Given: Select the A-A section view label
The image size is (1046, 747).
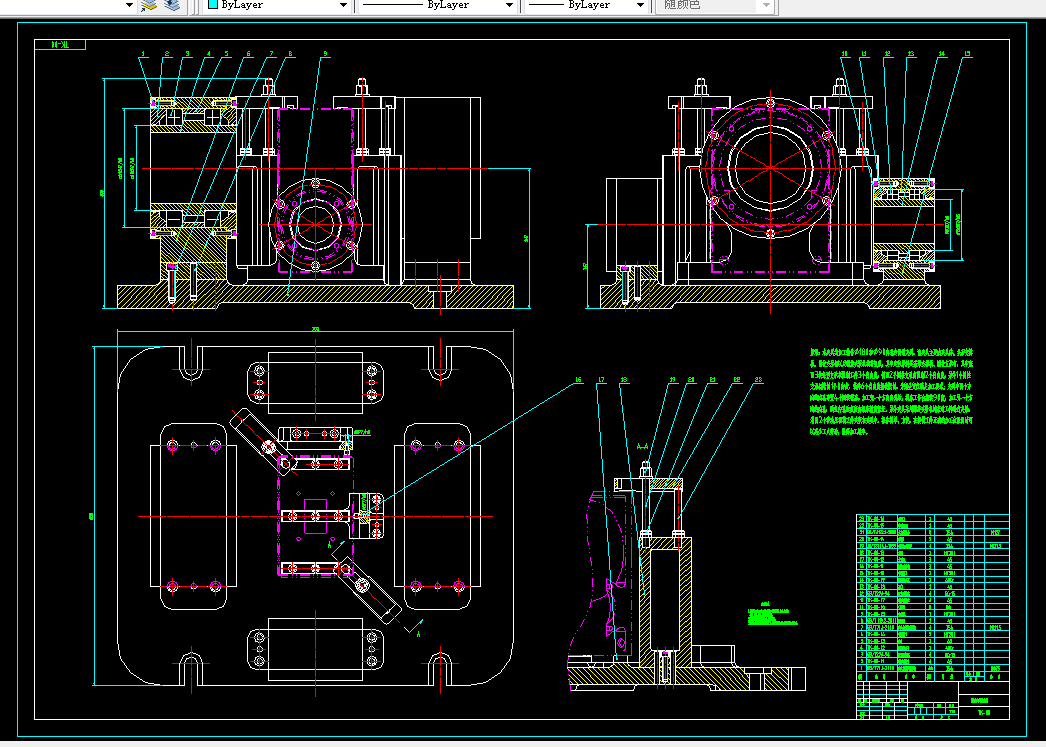Looking at the screenshot, I should 643,446.
